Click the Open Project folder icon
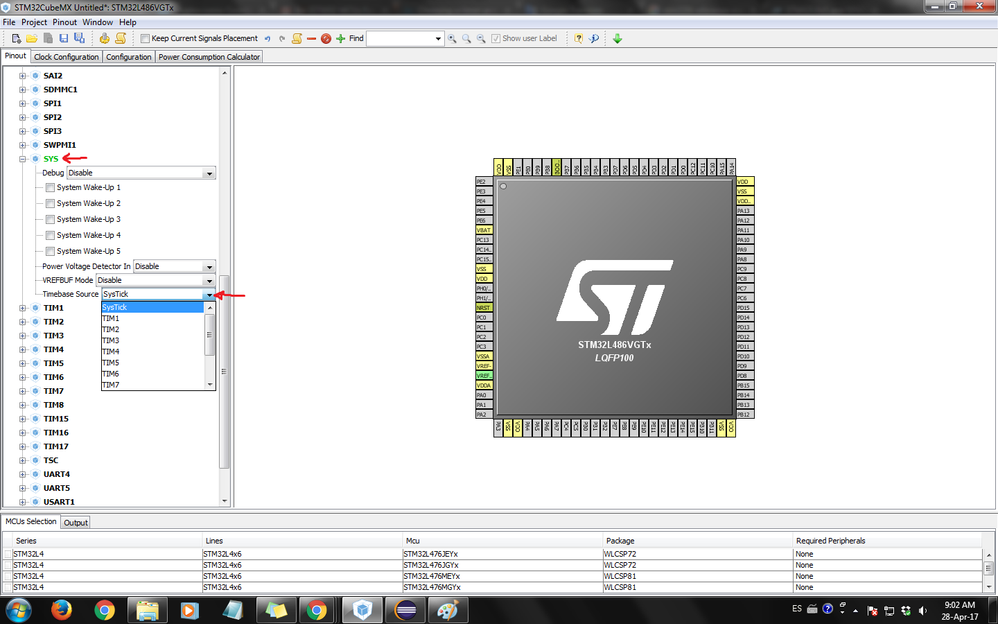Image resolution: width=998 pixels, height=624 pixels. 32,38
